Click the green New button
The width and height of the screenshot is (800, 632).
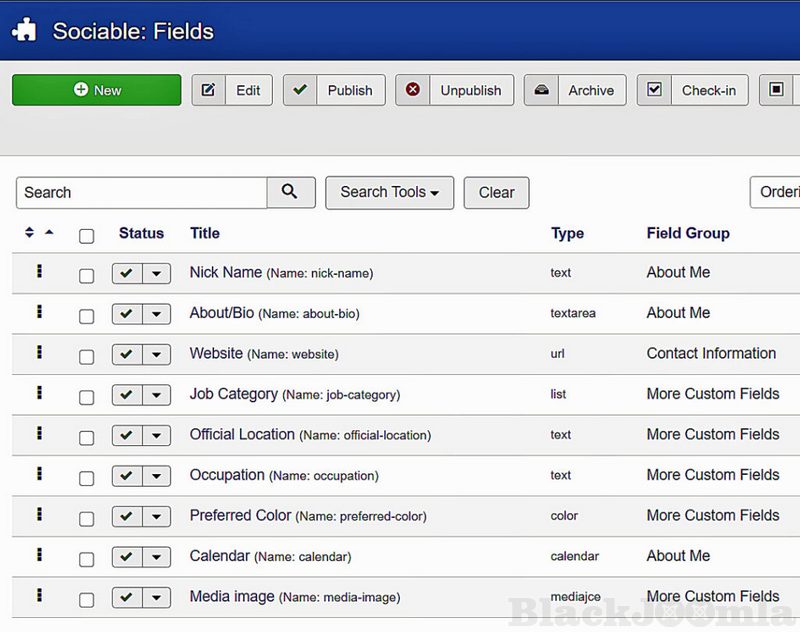(x=97, y=90)
